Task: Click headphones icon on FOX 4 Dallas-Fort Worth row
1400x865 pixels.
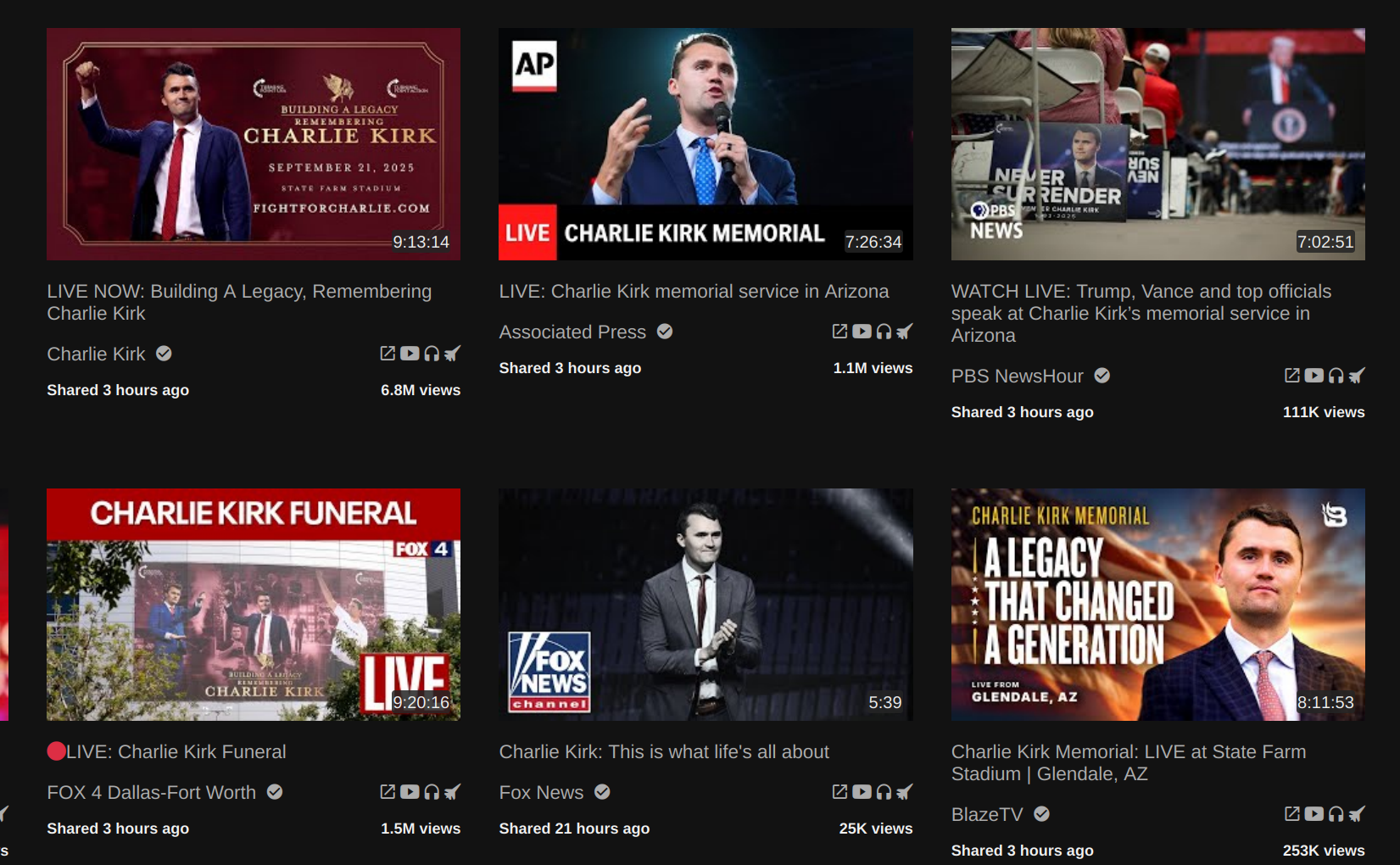Action: coord(432,792)
